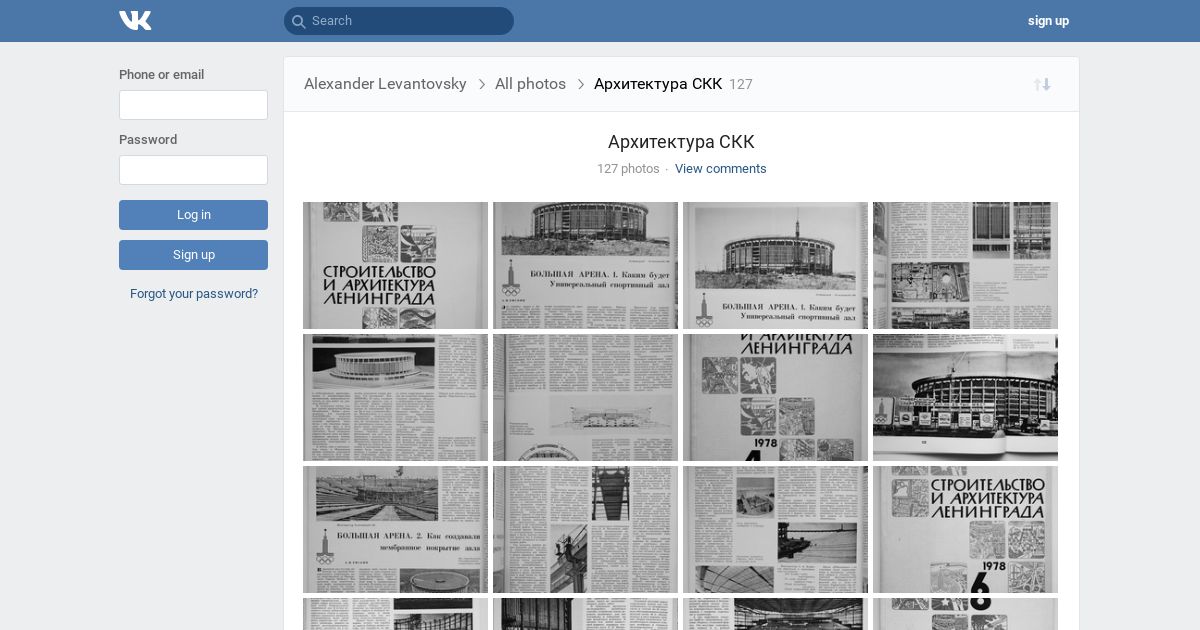The height and width of the screenshot is (630, 1200).
Task: Click the Phone or email label
Action: (x=161, y=75)
